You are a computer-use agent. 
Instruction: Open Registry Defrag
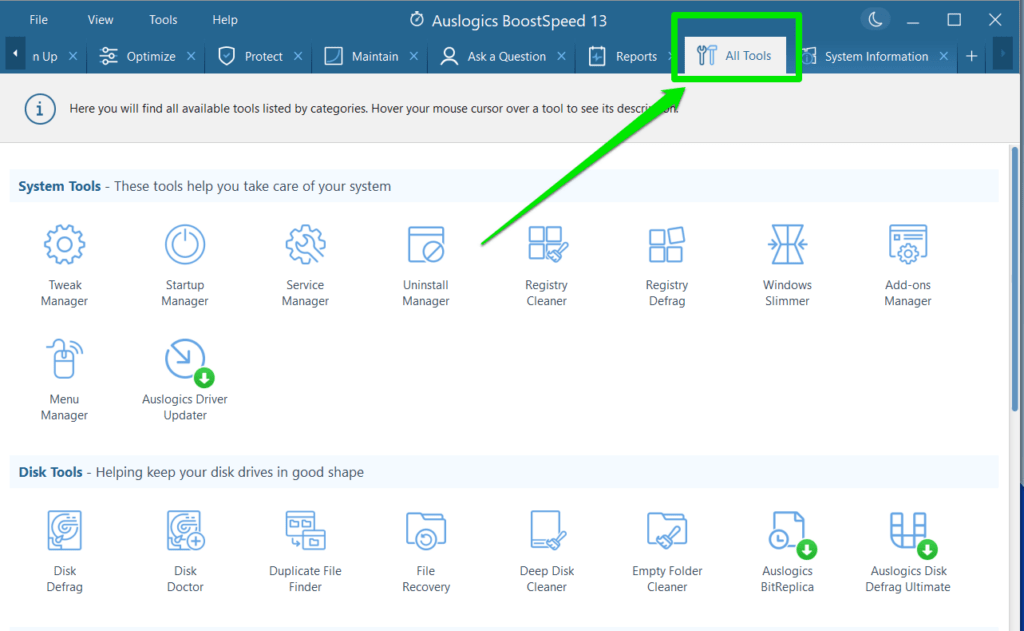click(x=666, y=262)
